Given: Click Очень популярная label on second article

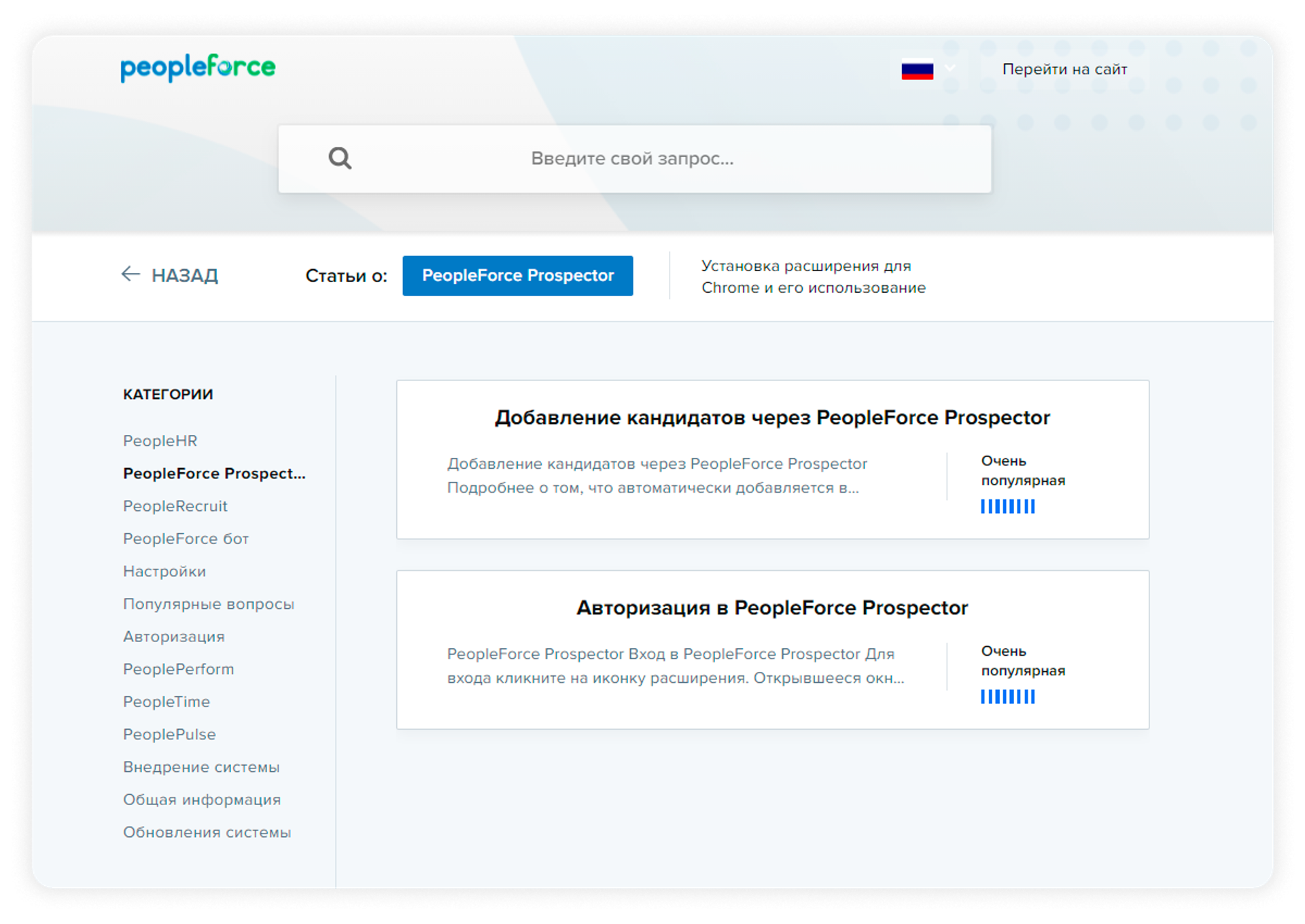Looking at the screenshot, I should (1023, 661).
